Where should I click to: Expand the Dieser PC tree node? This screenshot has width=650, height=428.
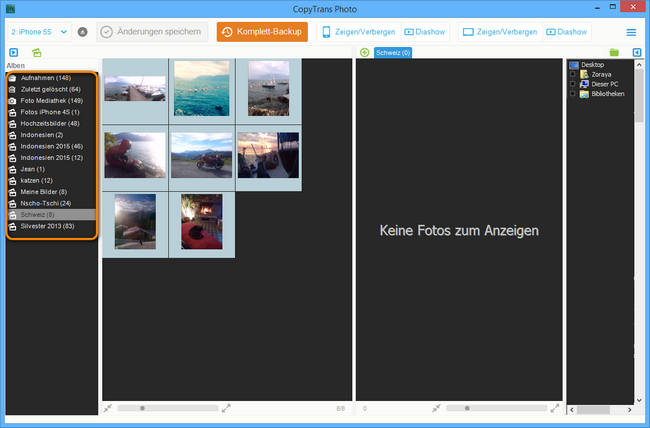(x=573, y=84)
